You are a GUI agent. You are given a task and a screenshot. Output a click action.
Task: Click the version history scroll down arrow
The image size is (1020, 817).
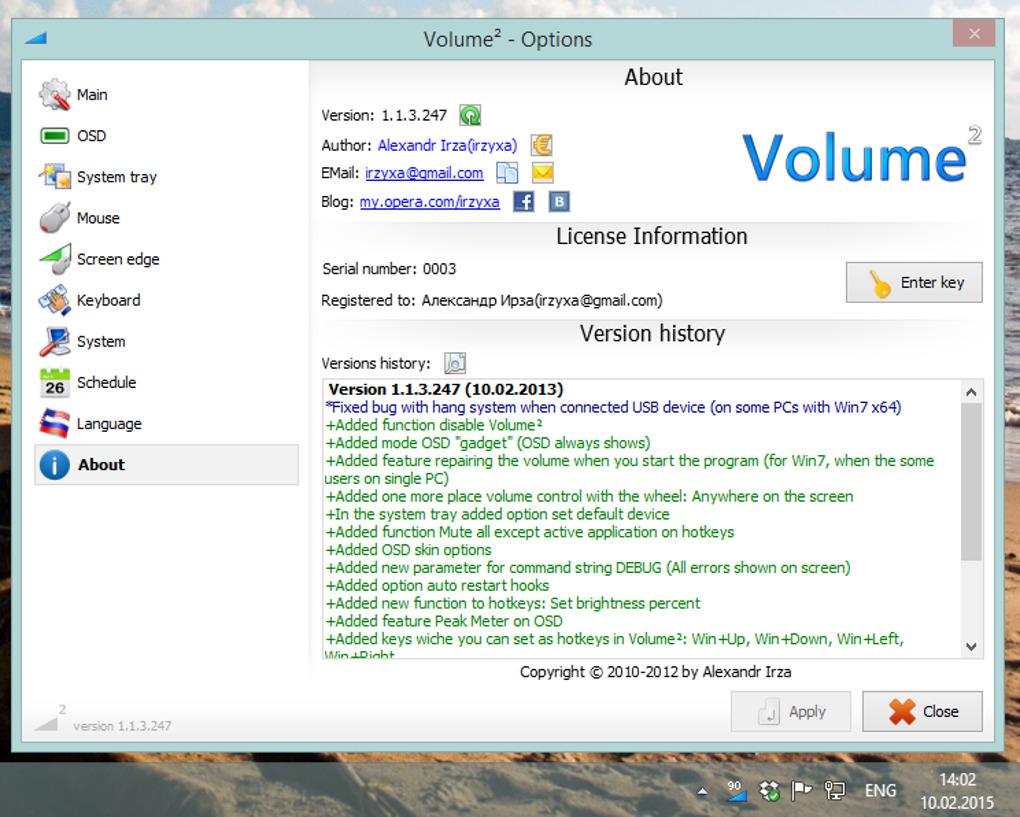tap(971, 647)
